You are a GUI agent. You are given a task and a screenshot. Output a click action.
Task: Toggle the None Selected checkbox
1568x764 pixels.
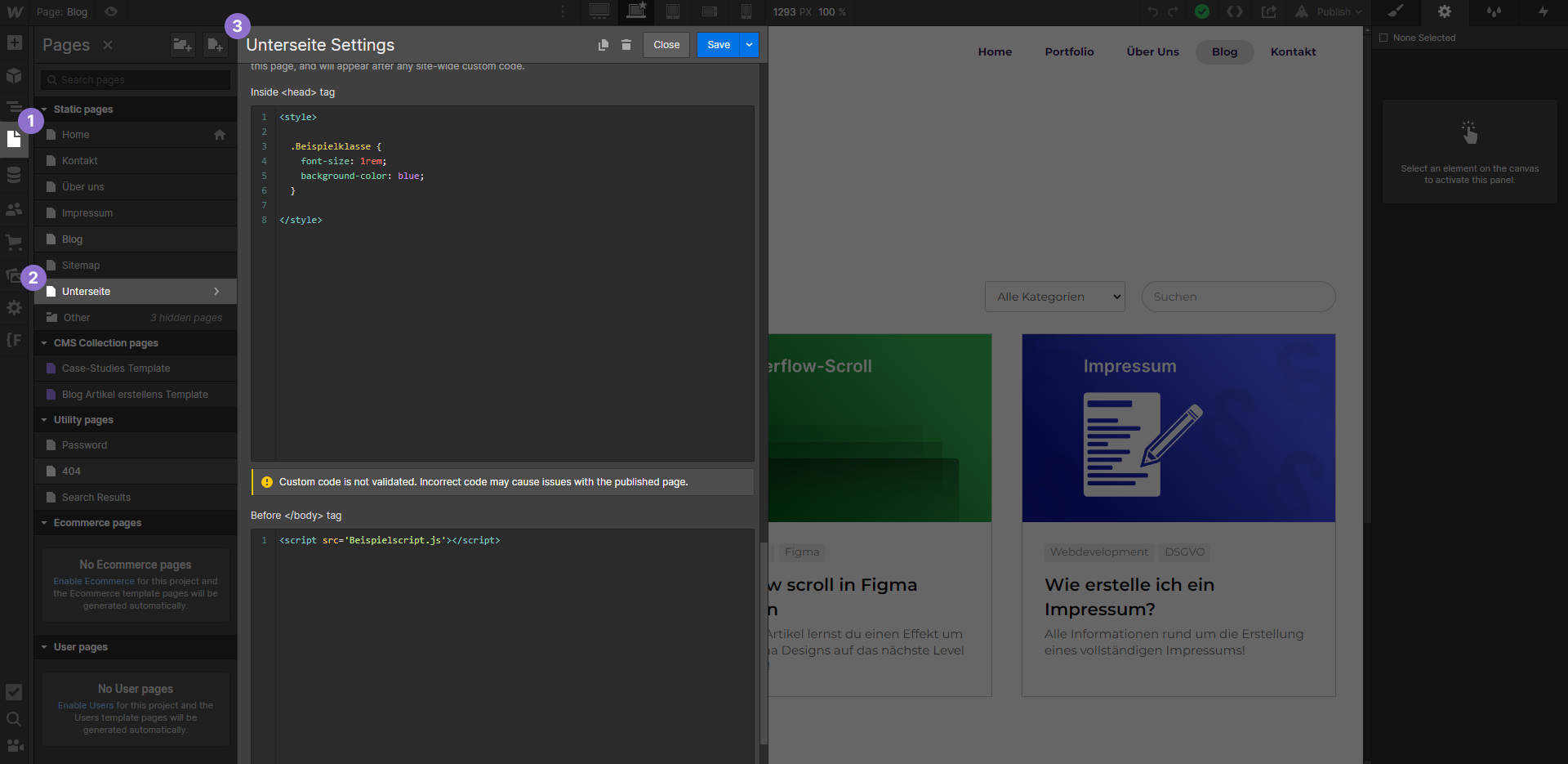click(x=1383, y=38)
